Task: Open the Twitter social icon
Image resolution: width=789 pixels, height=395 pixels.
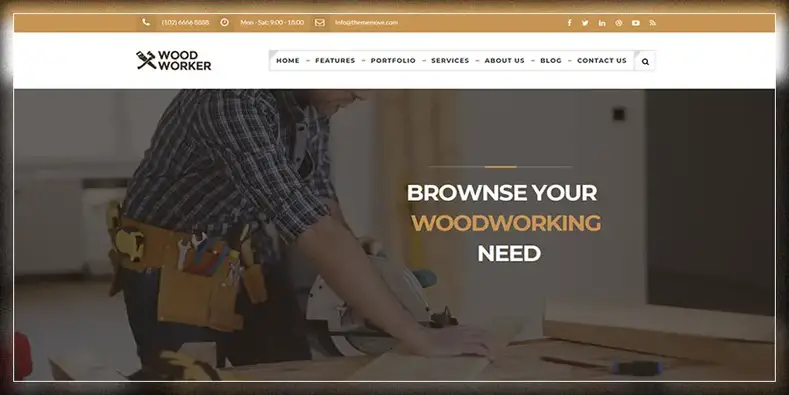Action: (585, 23)
